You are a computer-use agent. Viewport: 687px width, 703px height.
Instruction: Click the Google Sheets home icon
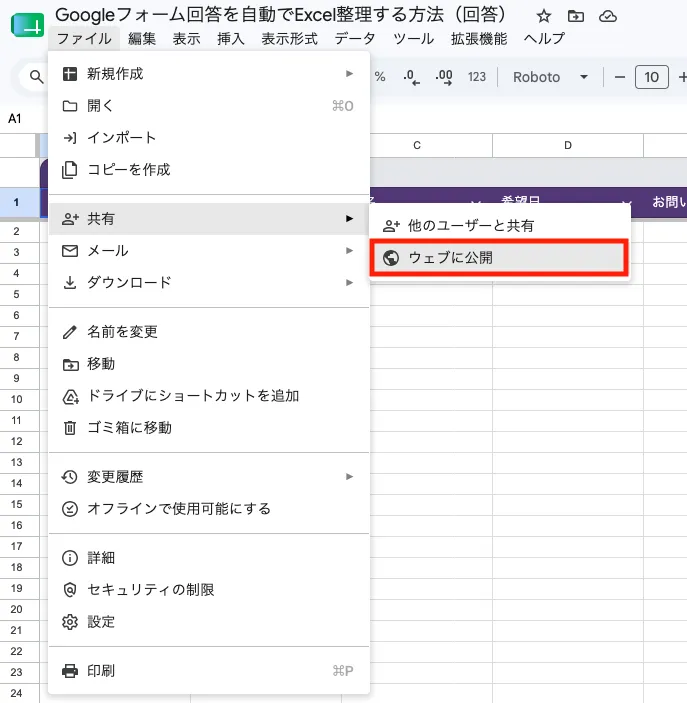(27, 25)
